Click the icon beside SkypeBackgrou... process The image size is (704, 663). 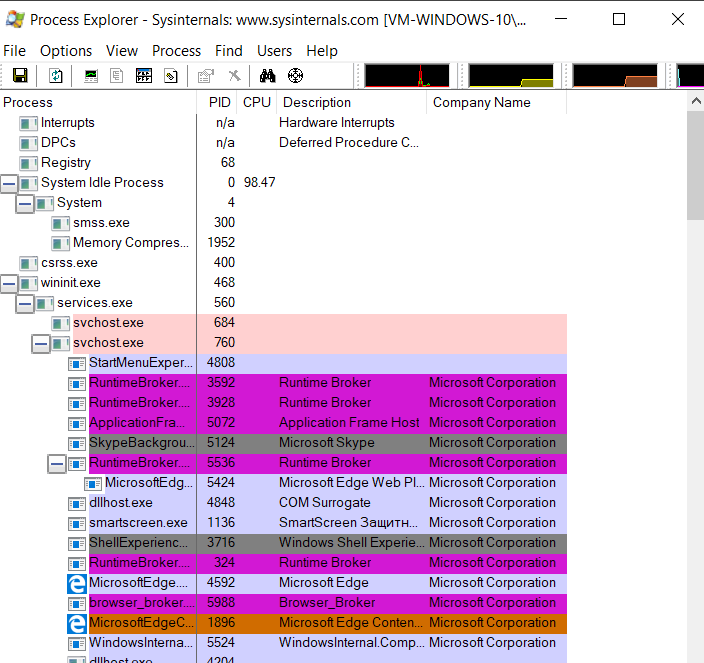pos(77,444)
